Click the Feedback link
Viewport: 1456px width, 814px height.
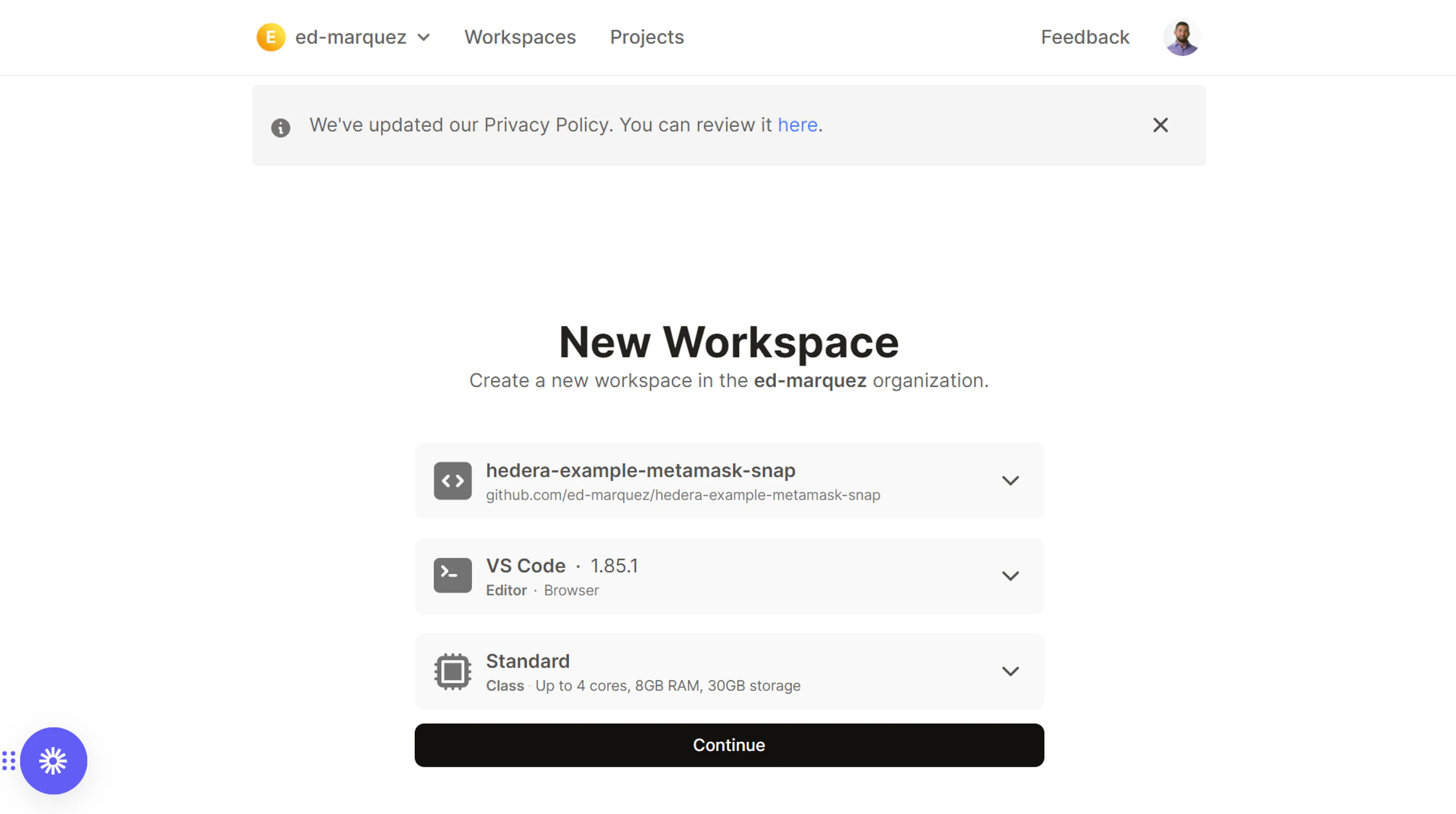1084,37
